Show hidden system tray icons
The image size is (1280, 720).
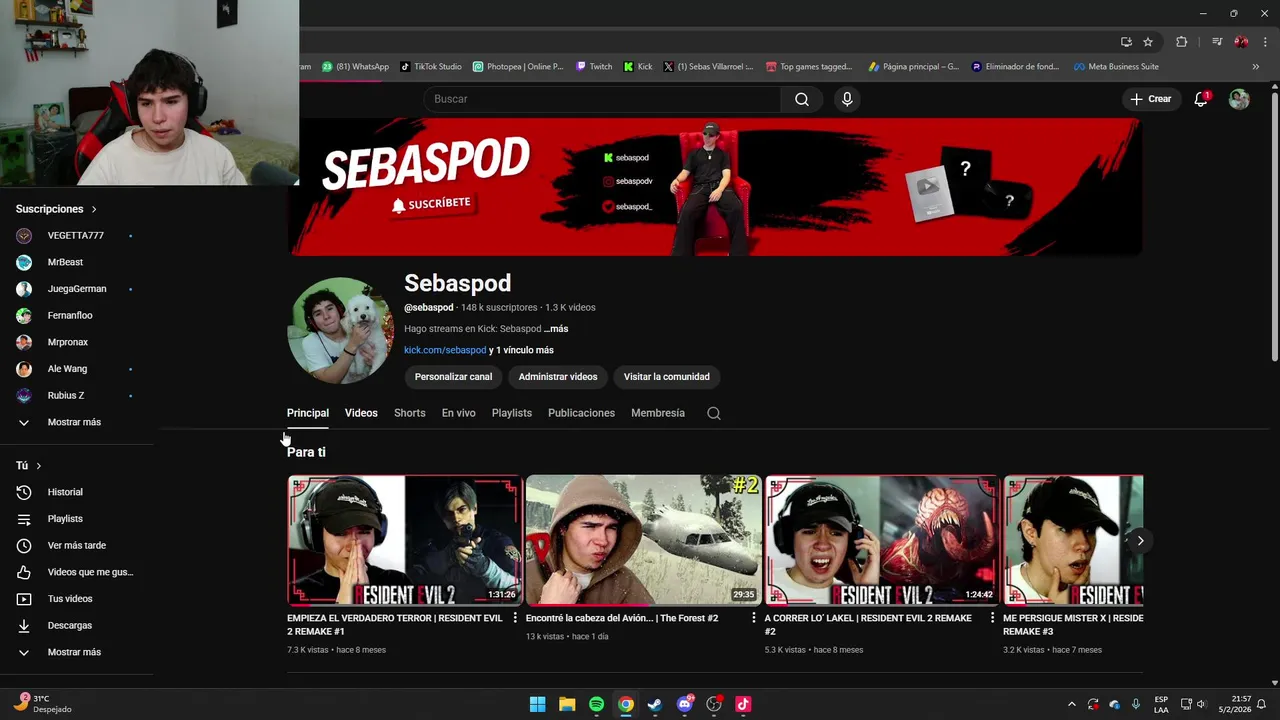[1071, 704]
